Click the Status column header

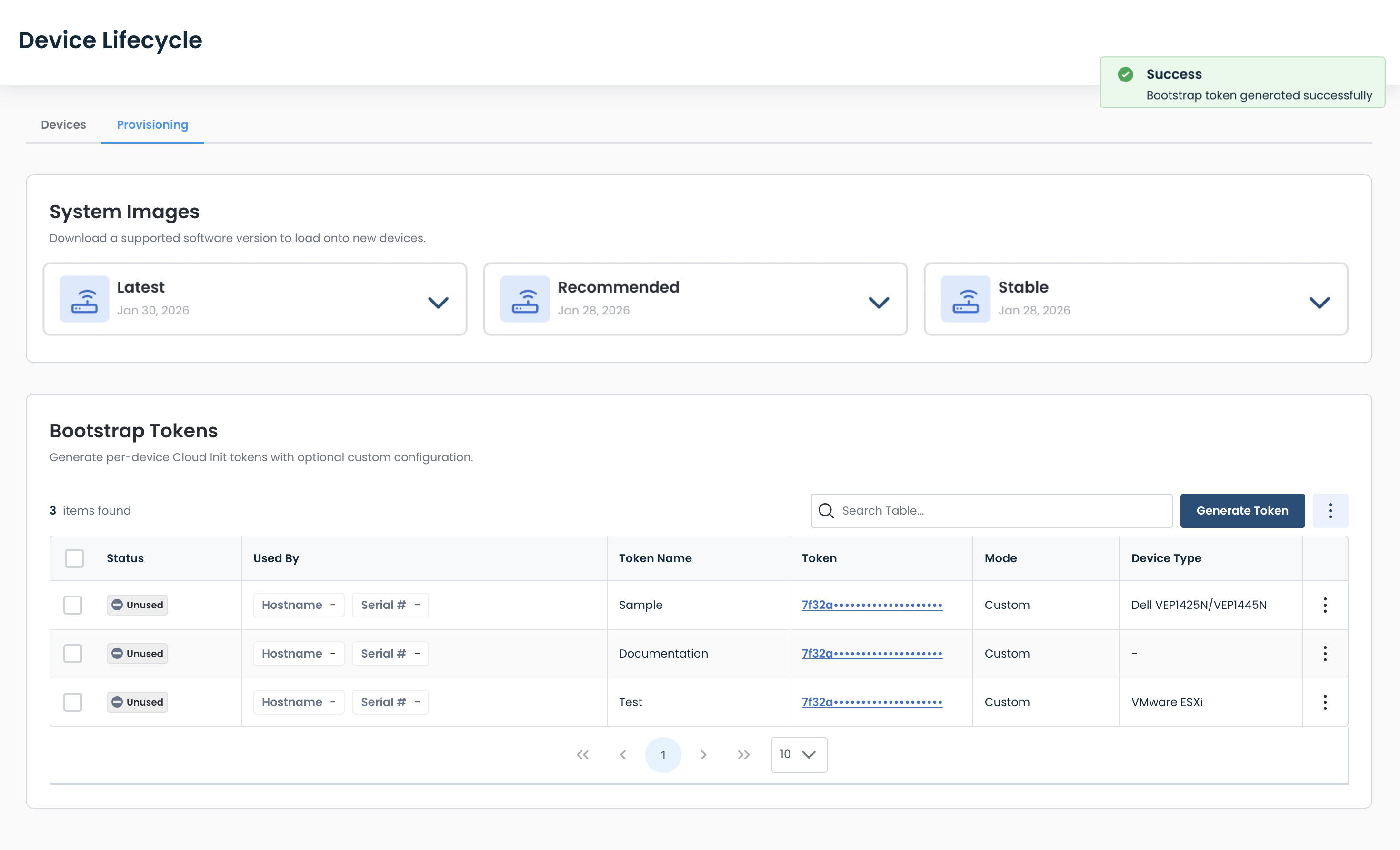click(x=125, y=558)
